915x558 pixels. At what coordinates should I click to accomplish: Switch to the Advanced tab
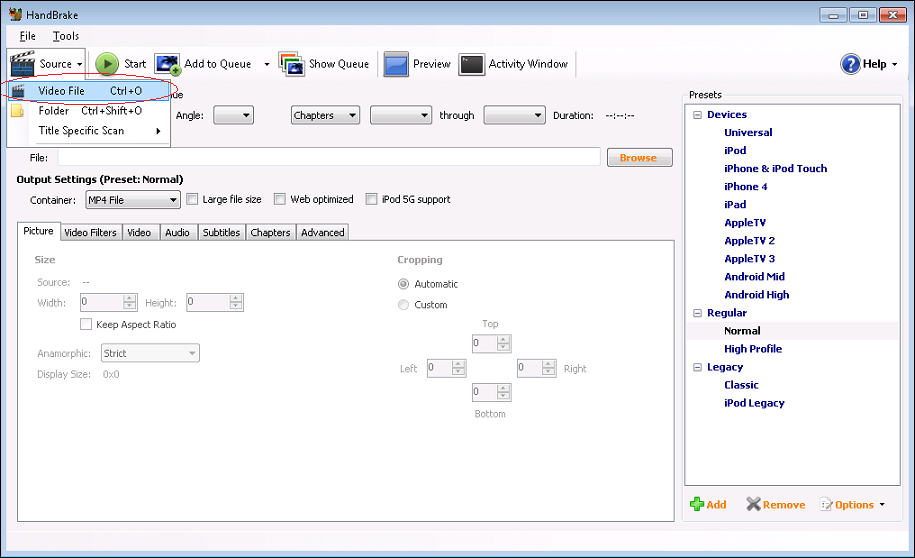click(x=323, y=232)
